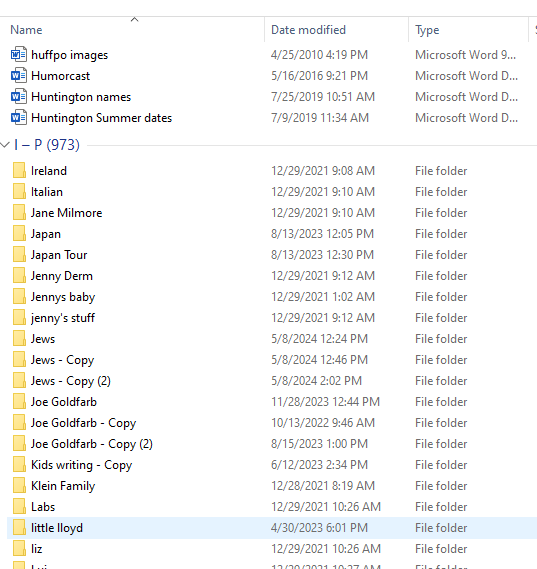The image size is (537, 569).
Task: Select the Ireland folder name
Action: (49, 171)
